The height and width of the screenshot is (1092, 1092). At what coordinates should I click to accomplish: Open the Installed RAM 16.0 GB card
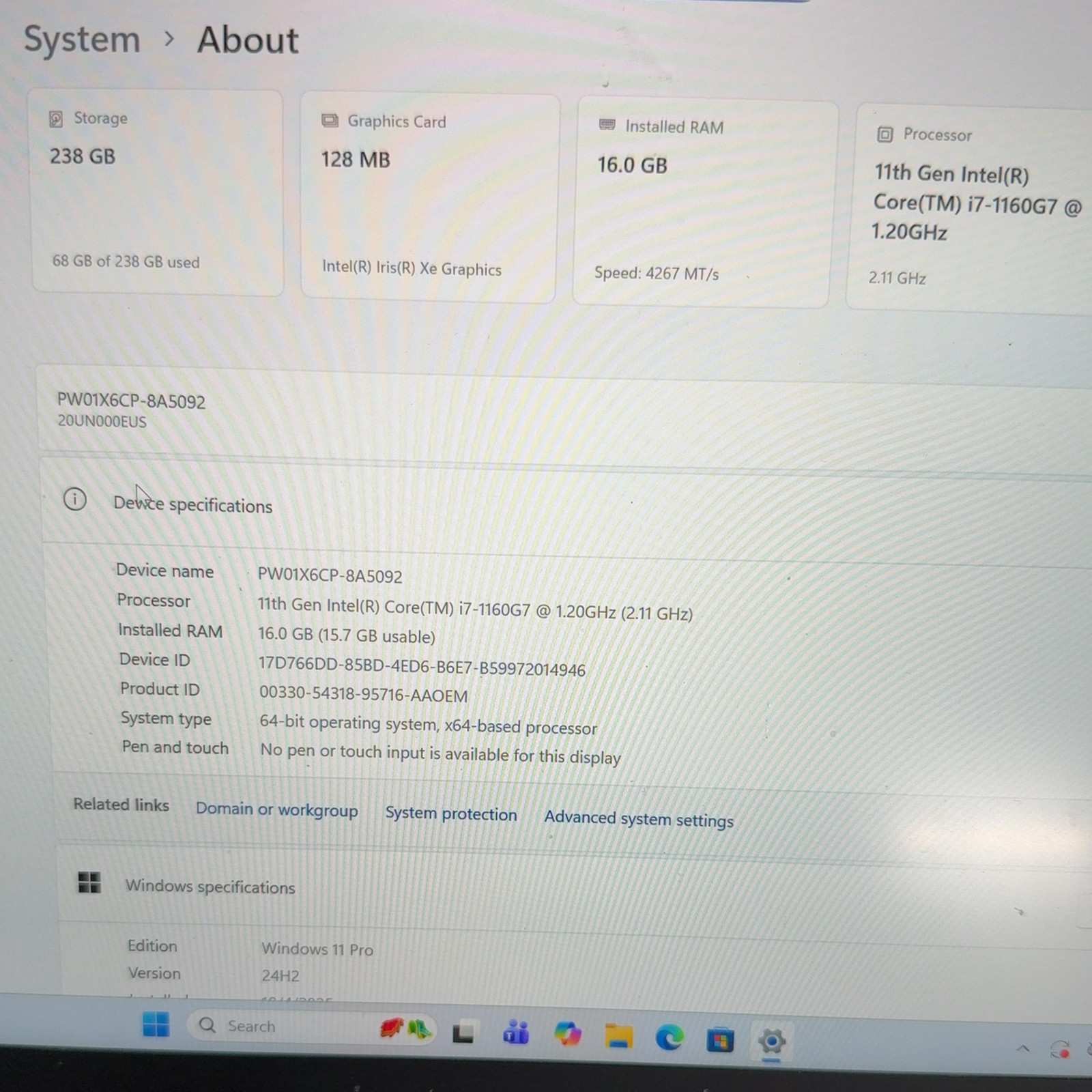pos(705,203)
